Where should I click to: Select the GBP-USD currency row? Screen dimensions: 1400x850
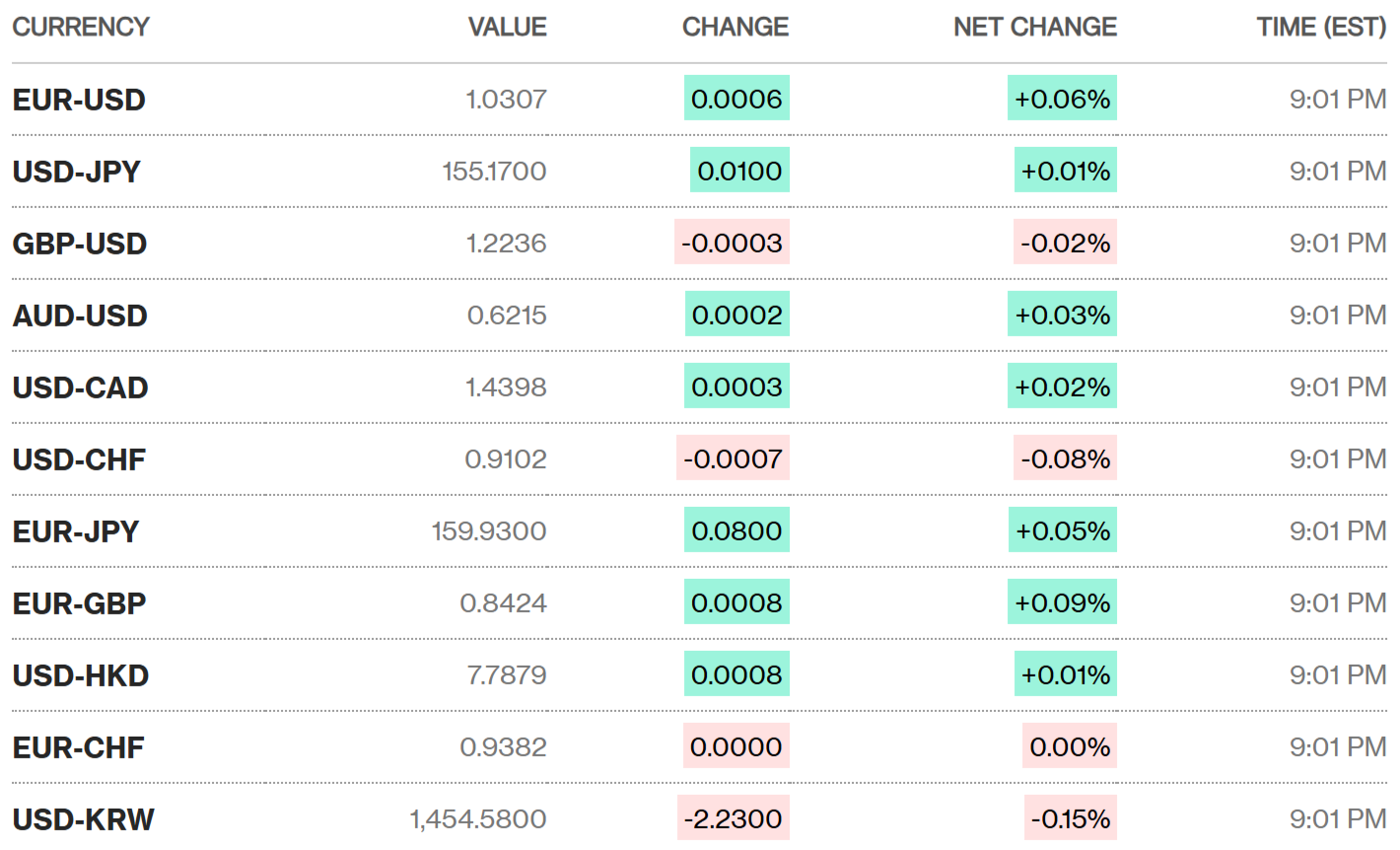pos(79,244)
